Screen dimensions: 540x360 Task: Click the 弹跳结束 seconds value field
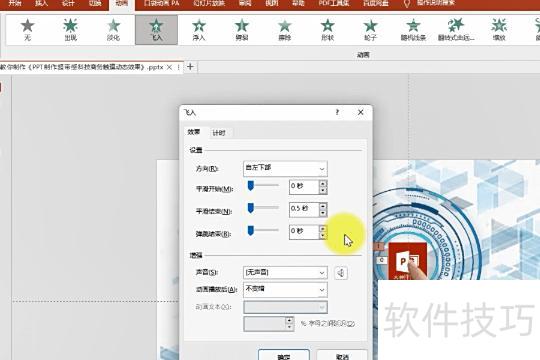click(304, 232)
